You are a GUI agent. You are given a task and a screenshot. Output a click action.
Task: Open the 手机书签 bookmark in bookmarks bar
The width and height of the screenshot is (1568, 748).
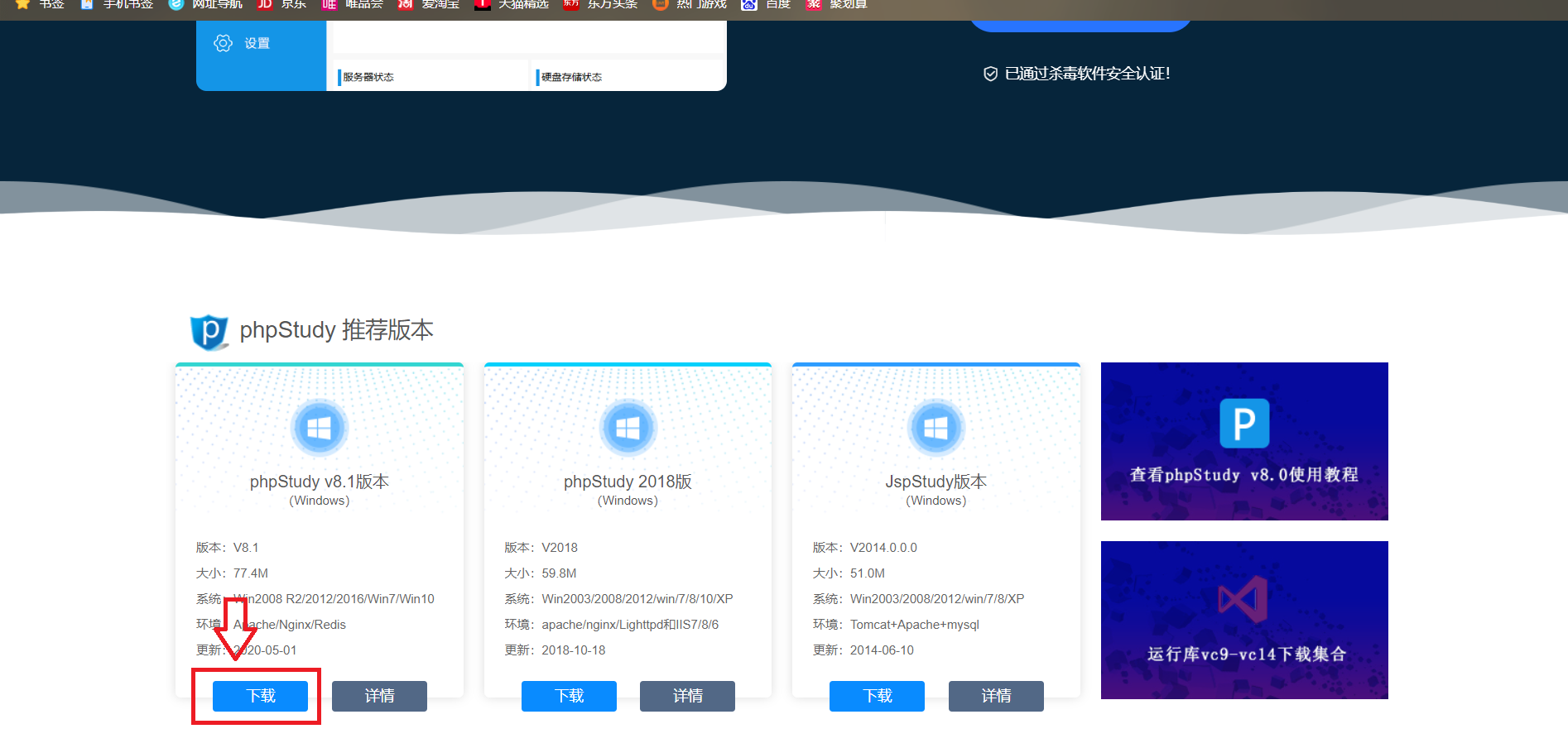point(117,4)
